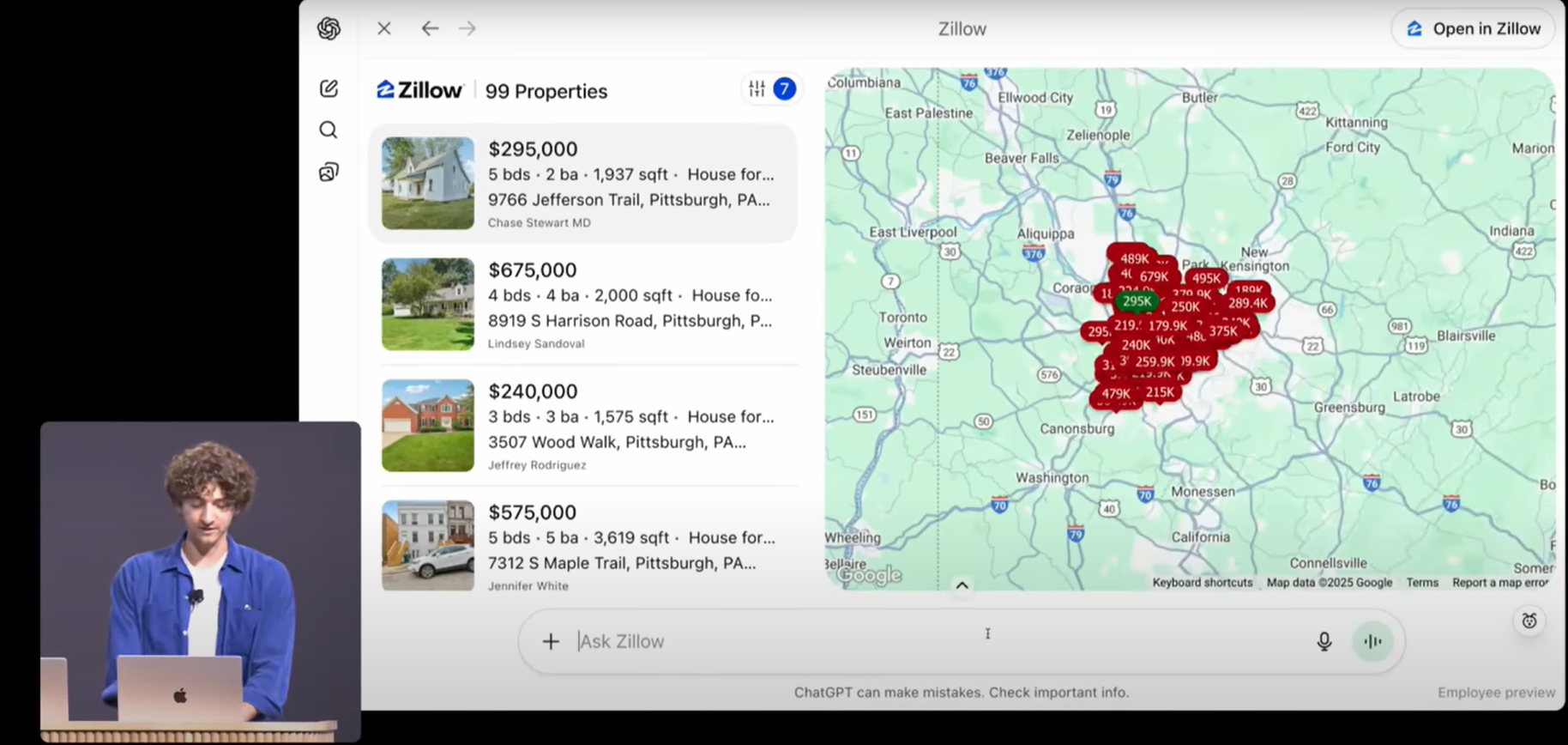The height and width of the screenshot is (745, 1568).
Task: Close the Zillow panel with X
Action: (x=384, y=28)
